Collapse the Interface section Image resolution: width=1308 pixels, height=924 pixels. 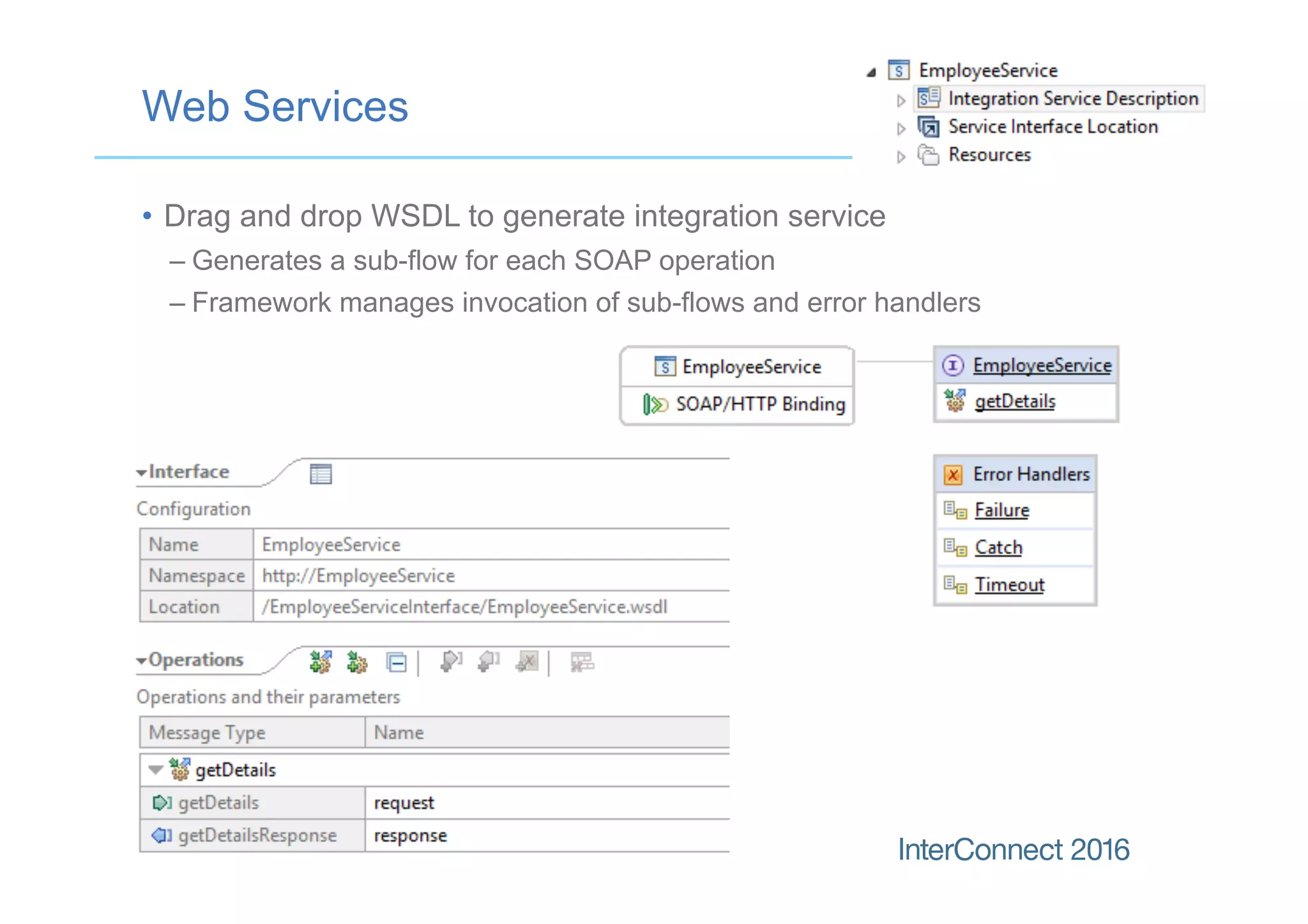[x=141, y=473]
